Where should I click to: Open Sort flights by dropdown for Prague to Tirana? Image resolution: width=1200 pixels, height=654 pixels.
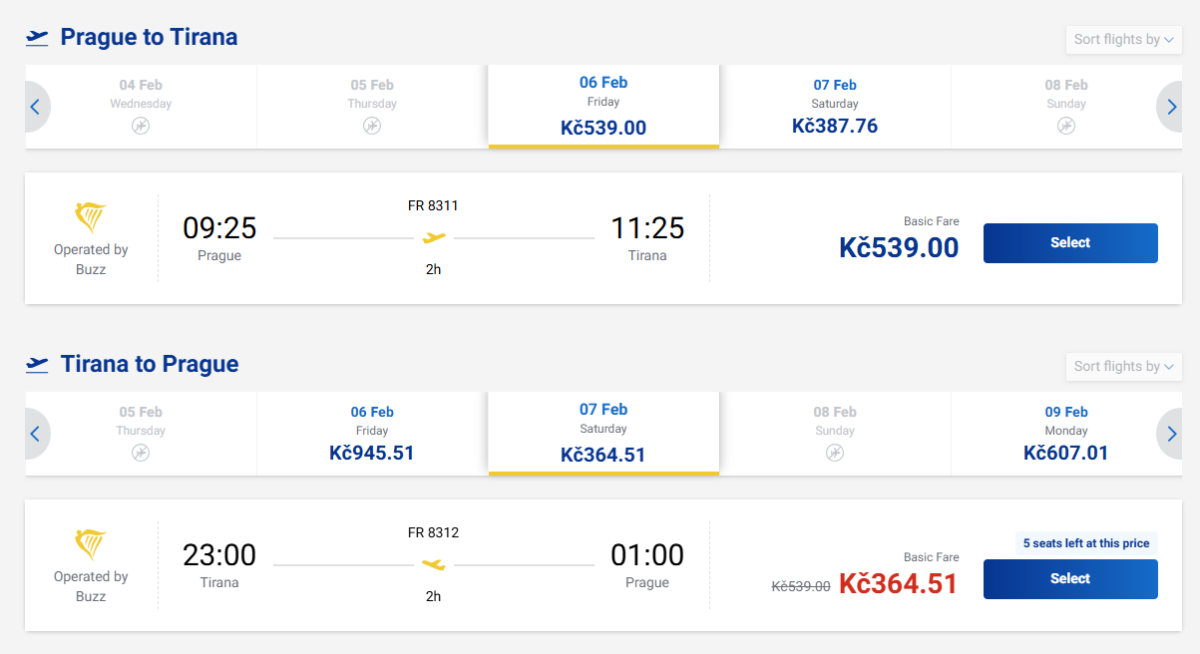tap(1123, 40)
